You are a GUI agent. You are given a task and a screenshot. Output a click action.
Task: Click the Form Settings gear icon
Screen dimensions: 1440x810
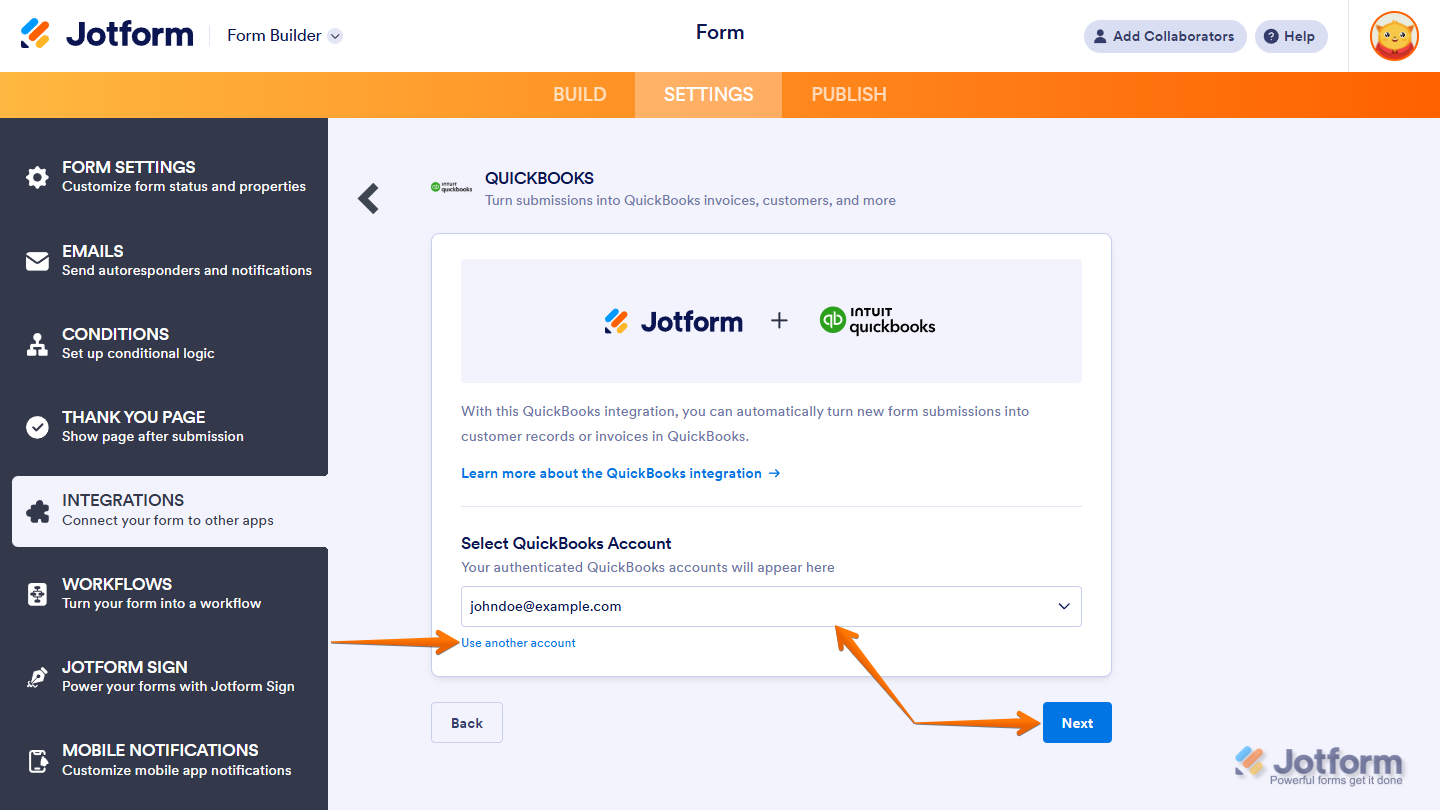click(37, 177)
